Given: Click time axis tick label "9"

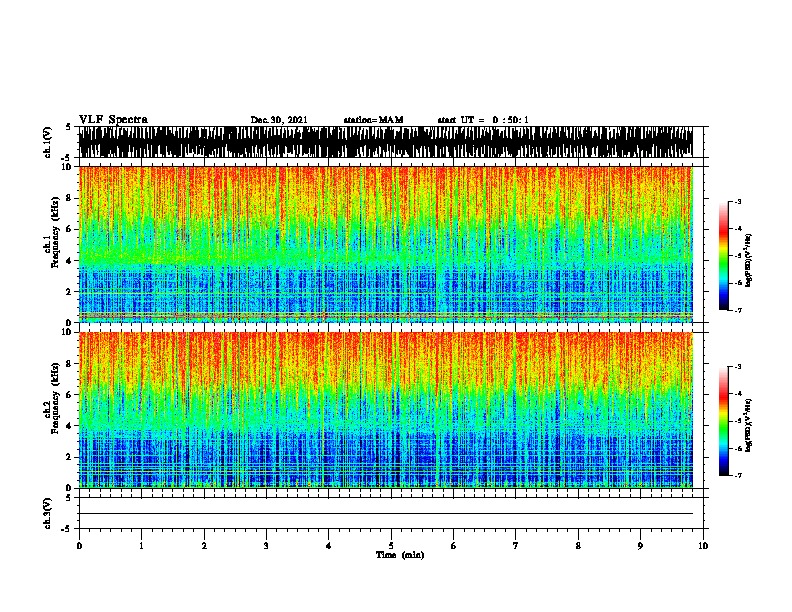Looking at the screenshot, I should 640,546.
